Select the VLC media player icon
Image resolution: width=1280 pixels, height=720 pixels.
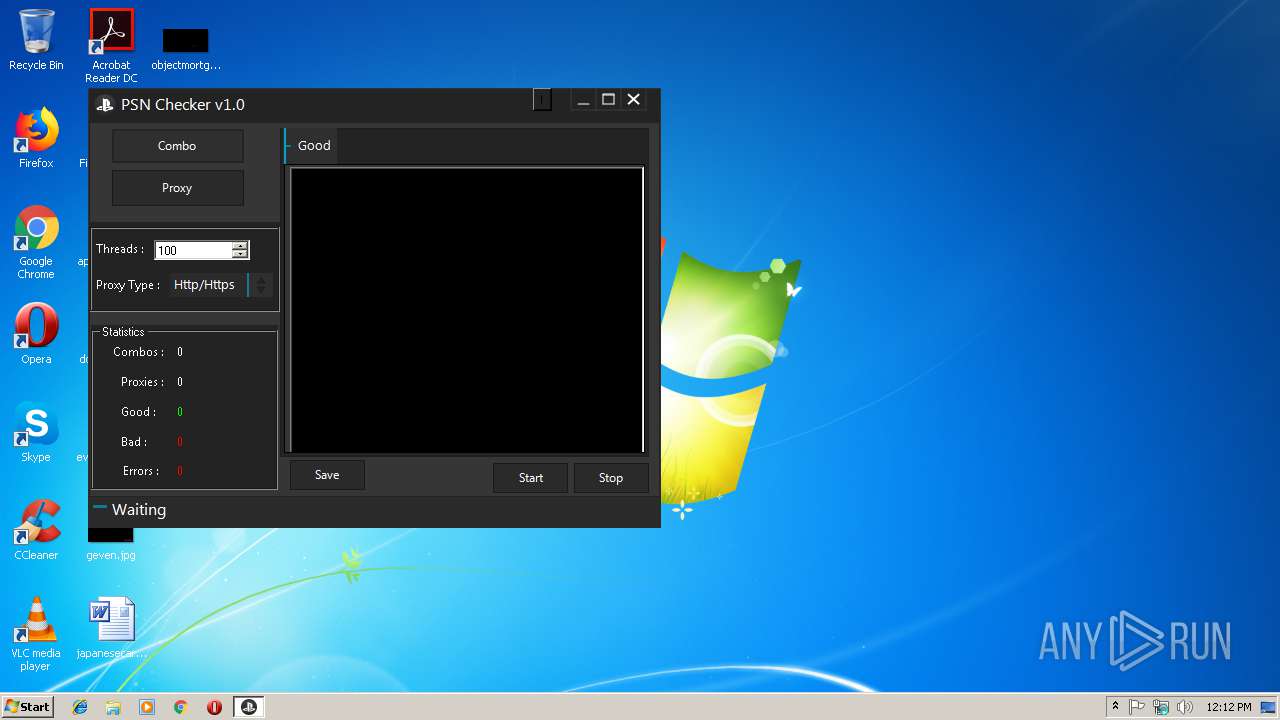[36, 635]
